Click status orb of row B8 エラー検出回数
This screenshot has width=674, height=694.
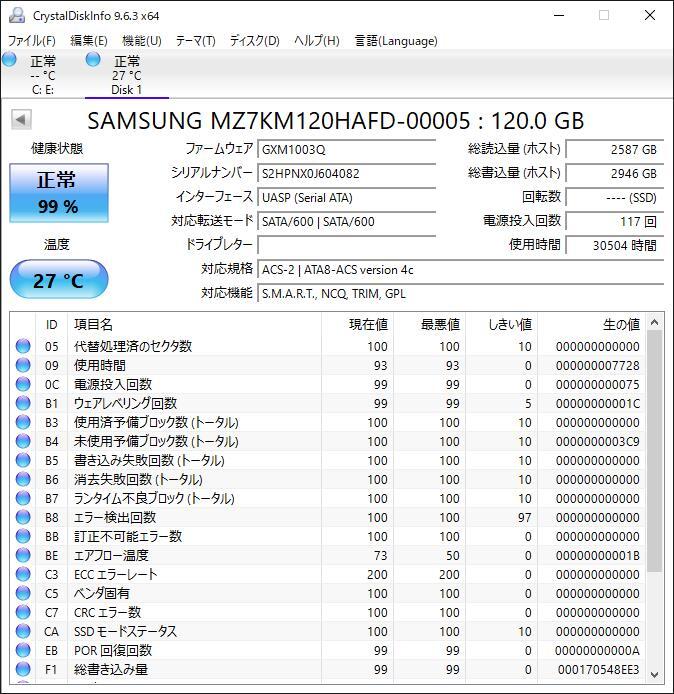tap(23, 517)
